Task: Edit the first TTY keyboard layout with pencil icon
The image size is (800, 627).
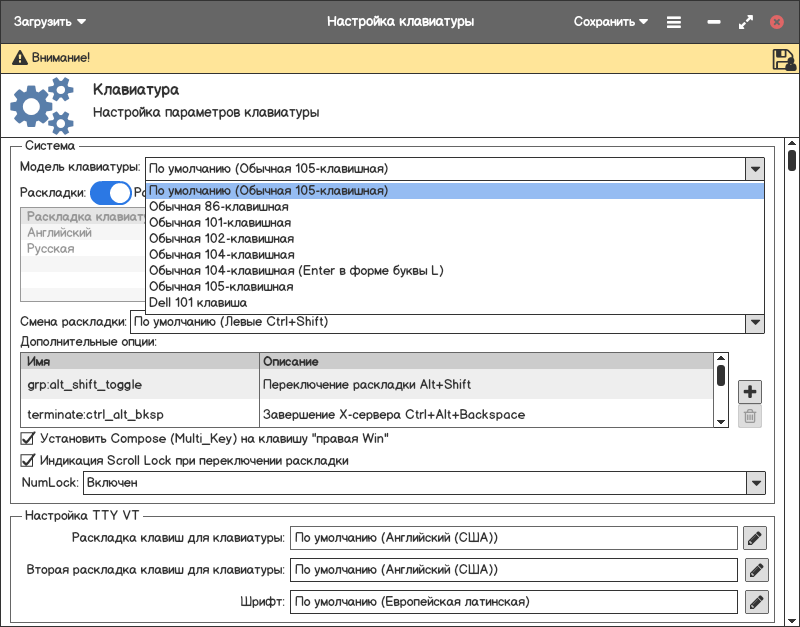Action: (755, 539)
